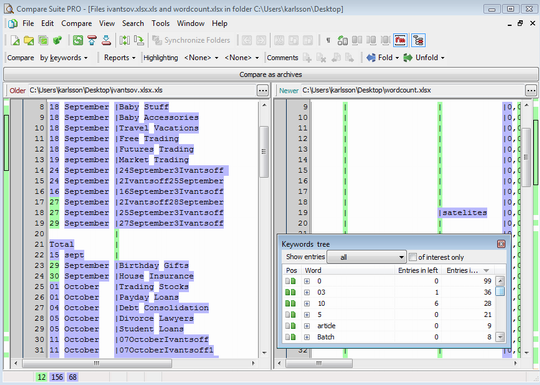Click the open folder comparison icon
The height and width of the screenshot is (385, 540).
coord(29,40)
